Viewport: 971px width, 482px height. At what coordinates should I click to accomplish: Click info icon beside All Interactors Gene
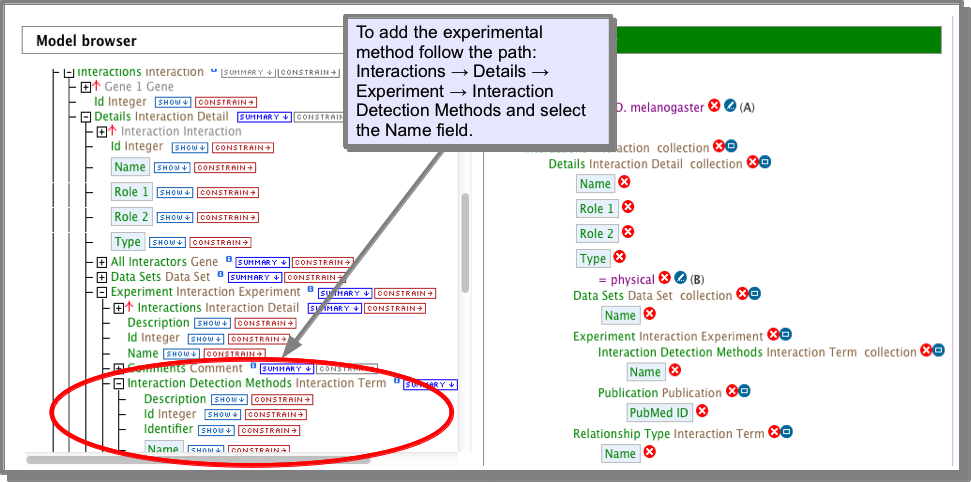227,258
